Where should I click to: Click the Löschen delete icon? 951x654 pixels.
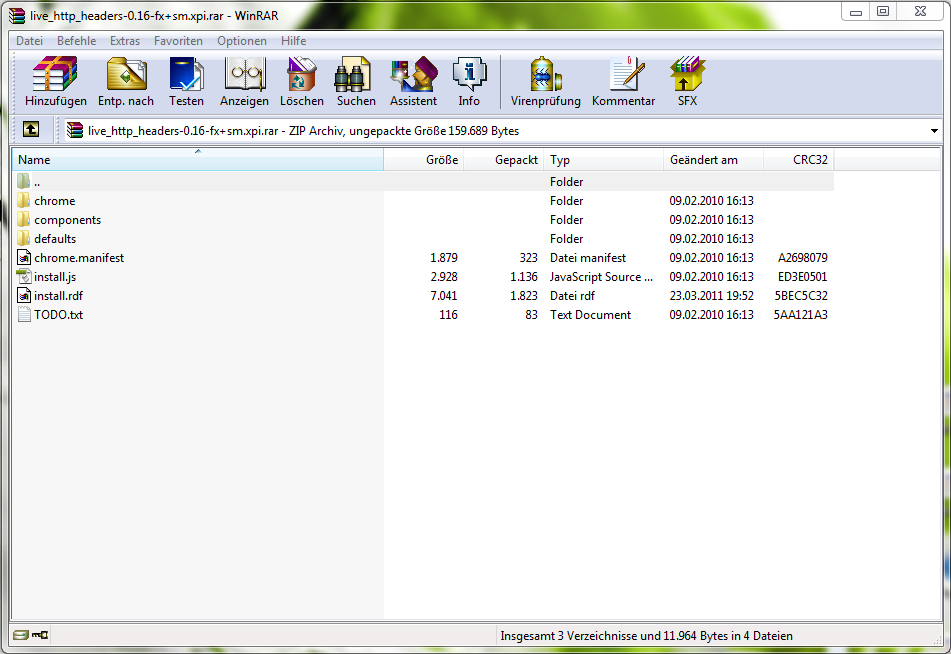coord(301,74)
